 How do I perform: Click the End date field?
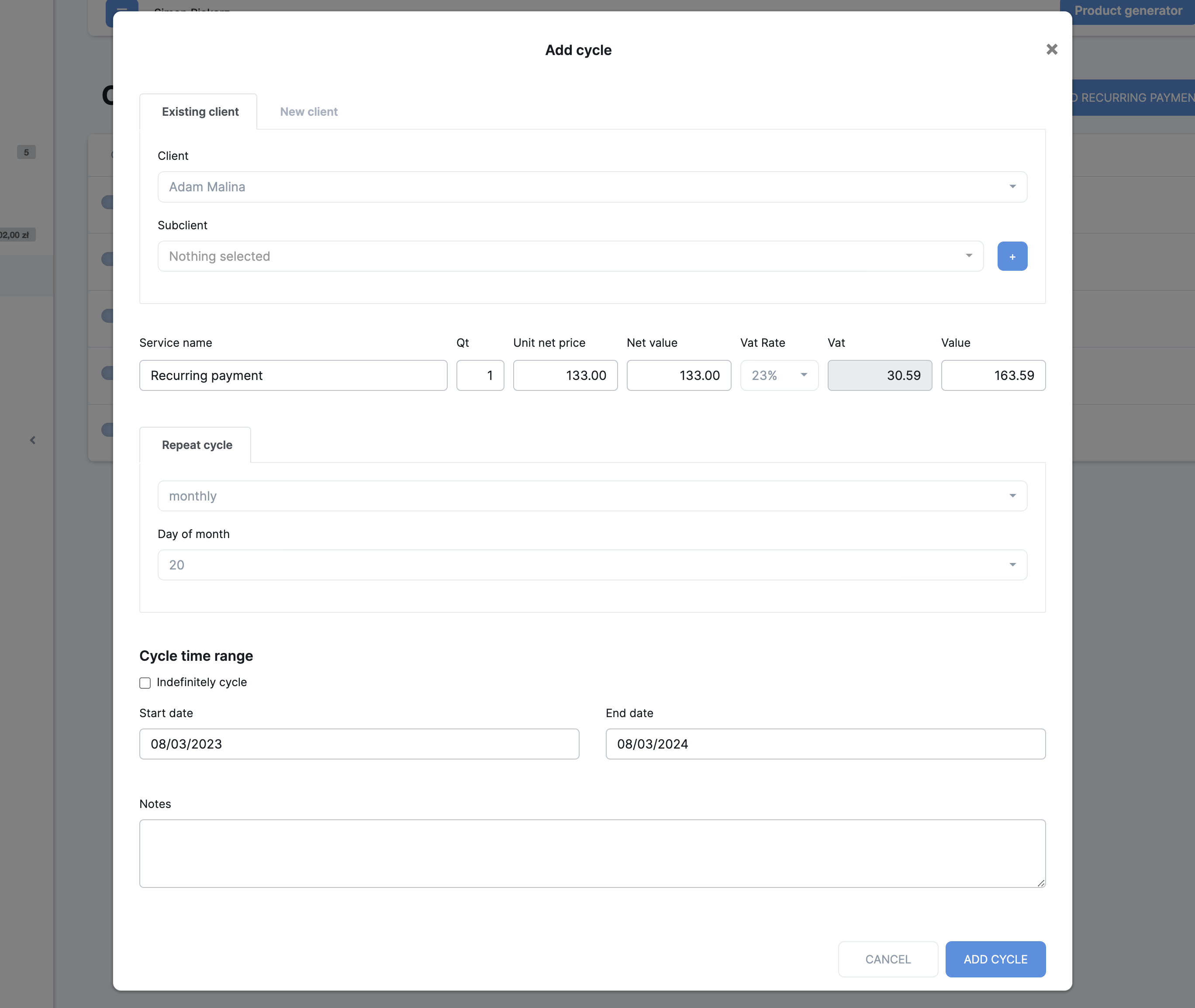(x=825, y=744)
